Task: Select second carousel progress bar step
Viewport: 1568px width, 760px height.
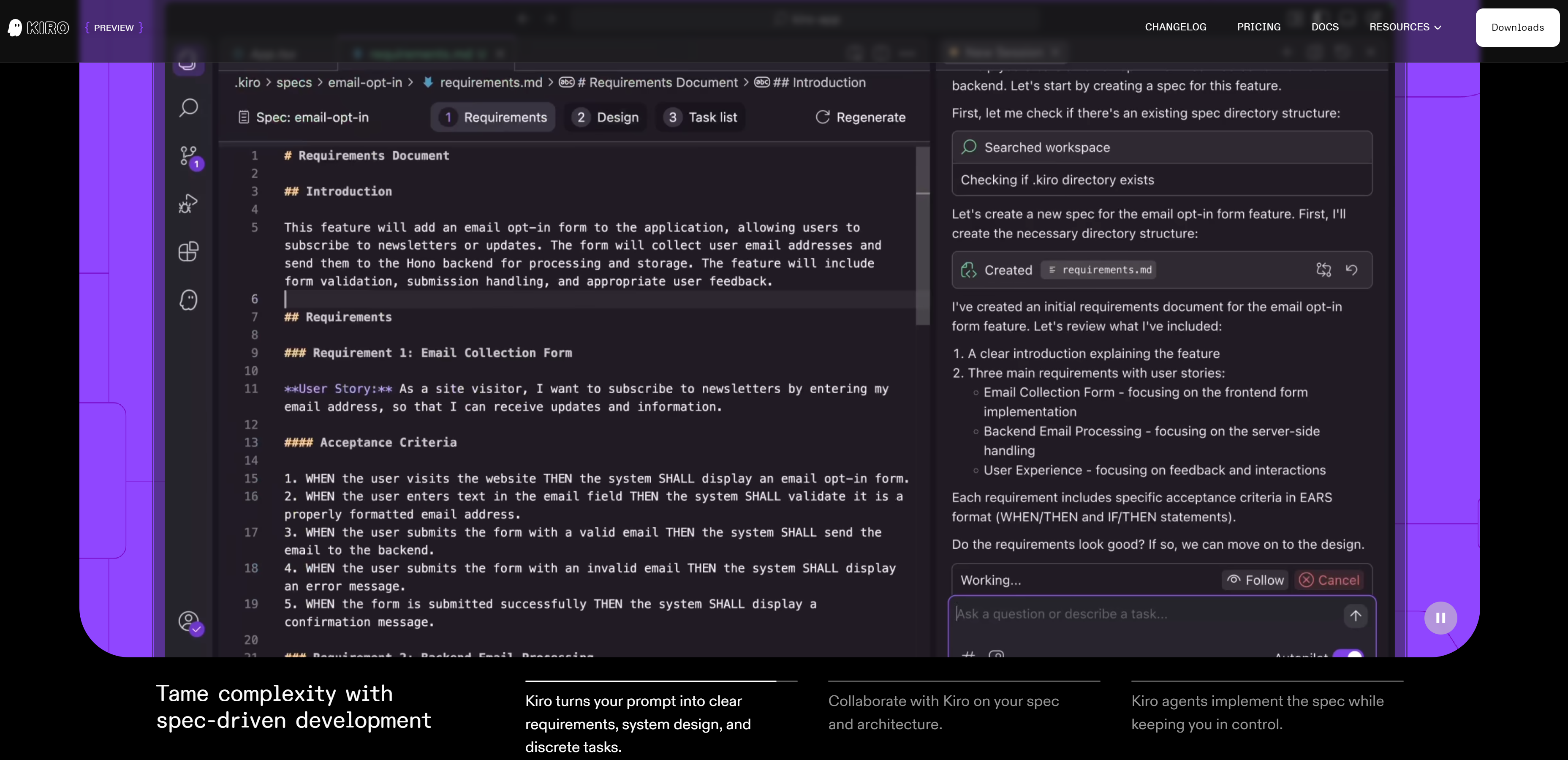Action: 964,681
